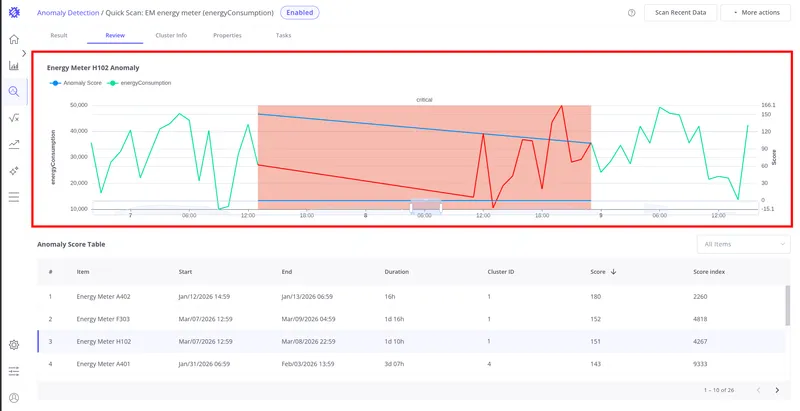Image resolution: width=800 pixels, height=411 pixels.
Task: Select the Energy Meter A401 row
Action: [411, 364]
